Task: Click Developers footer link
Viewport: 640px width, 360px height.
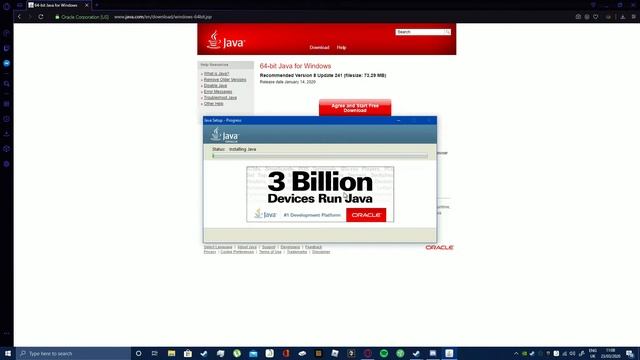Action: point(290,247)
